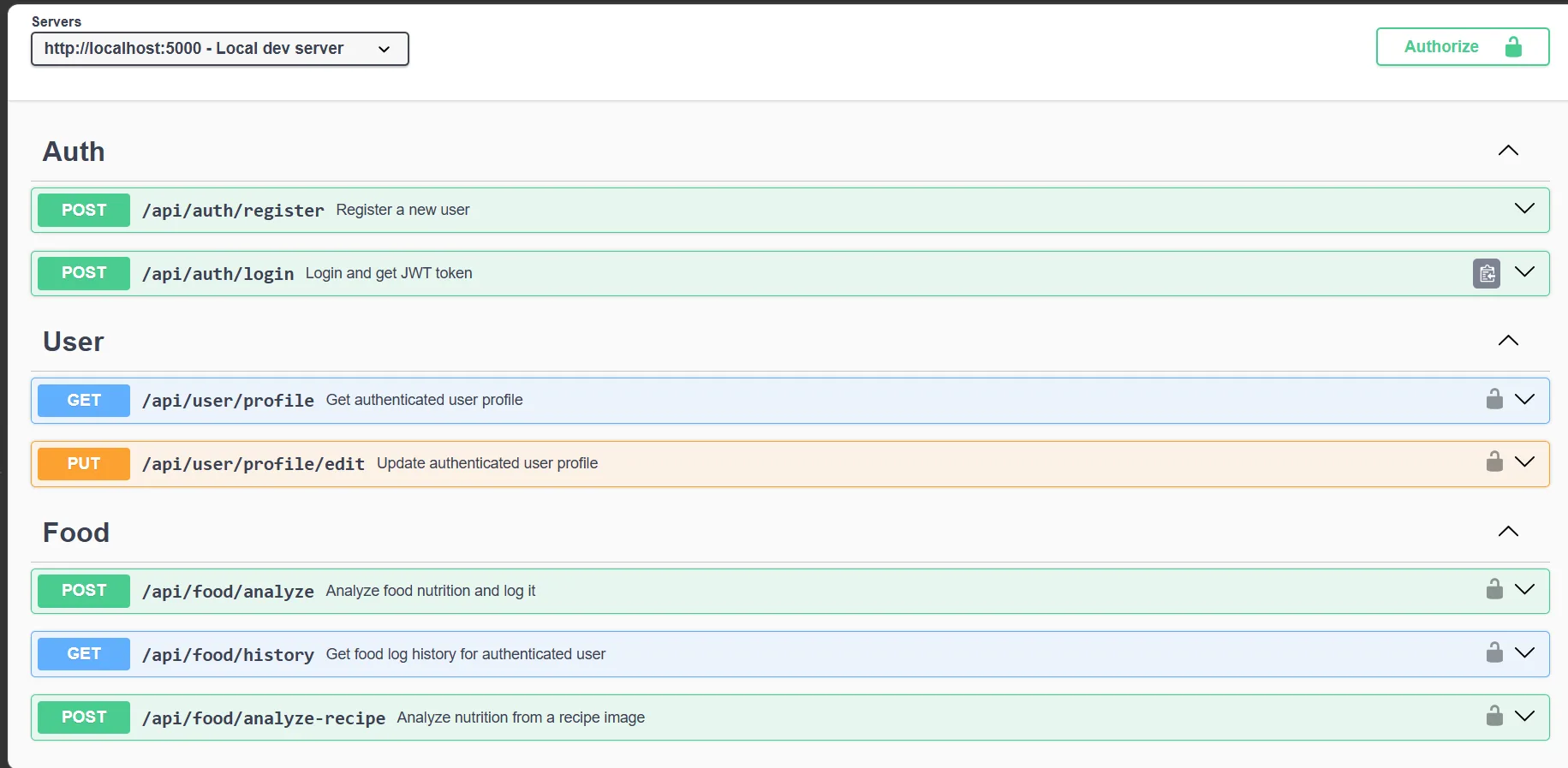Click the POST badge for /api/auth/login
Image resolution: width=1568 pixels, height=768 pixels.
84,273
